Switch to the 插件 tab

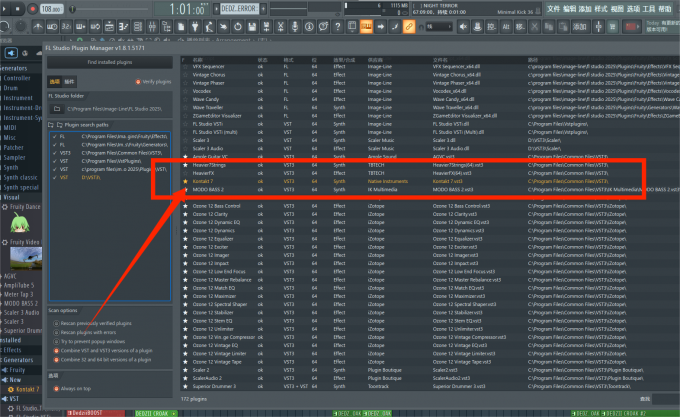[69, 81]
